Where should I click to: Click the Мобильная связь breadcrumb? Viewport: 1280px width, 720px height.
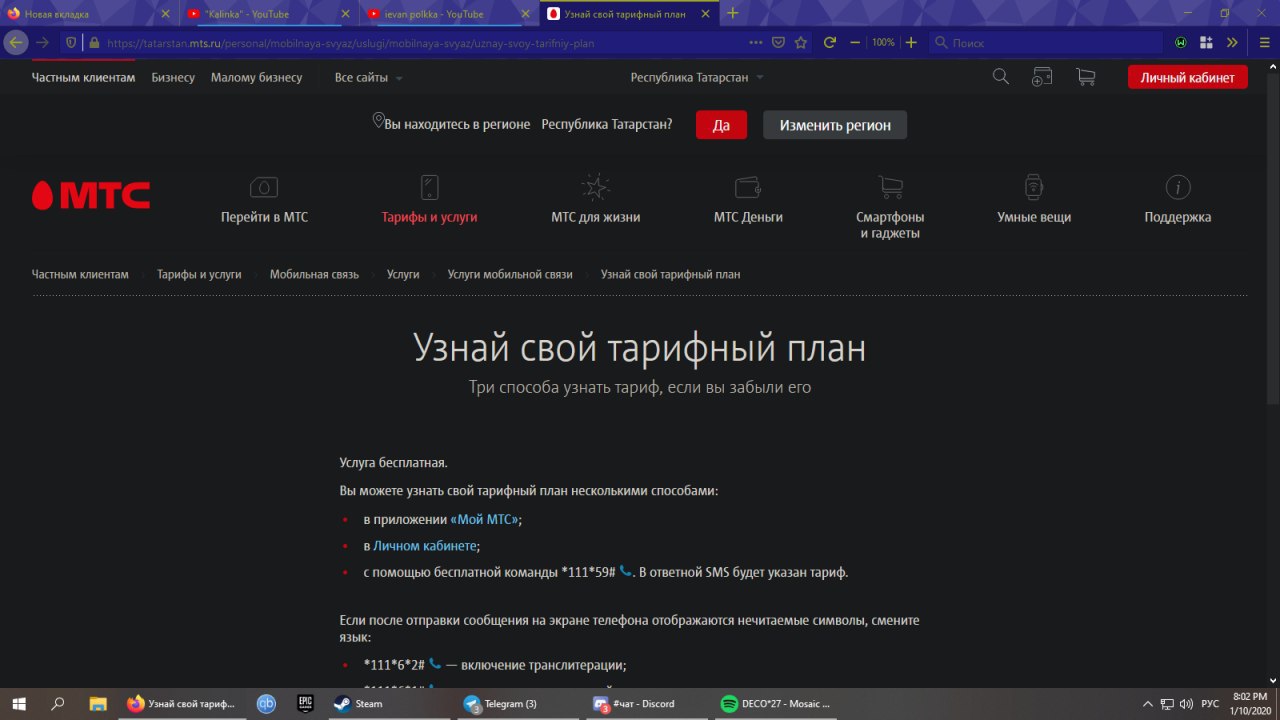(314, 274)
